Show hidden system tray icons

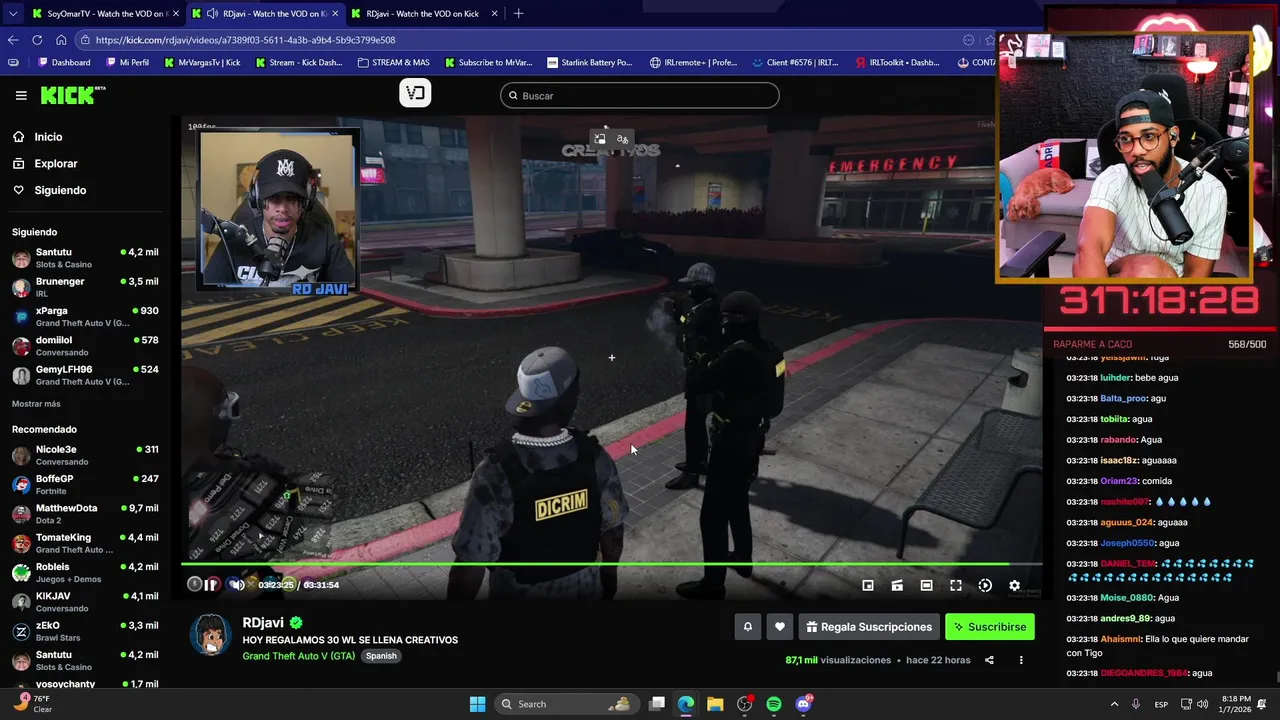(x=1114, y=704)
